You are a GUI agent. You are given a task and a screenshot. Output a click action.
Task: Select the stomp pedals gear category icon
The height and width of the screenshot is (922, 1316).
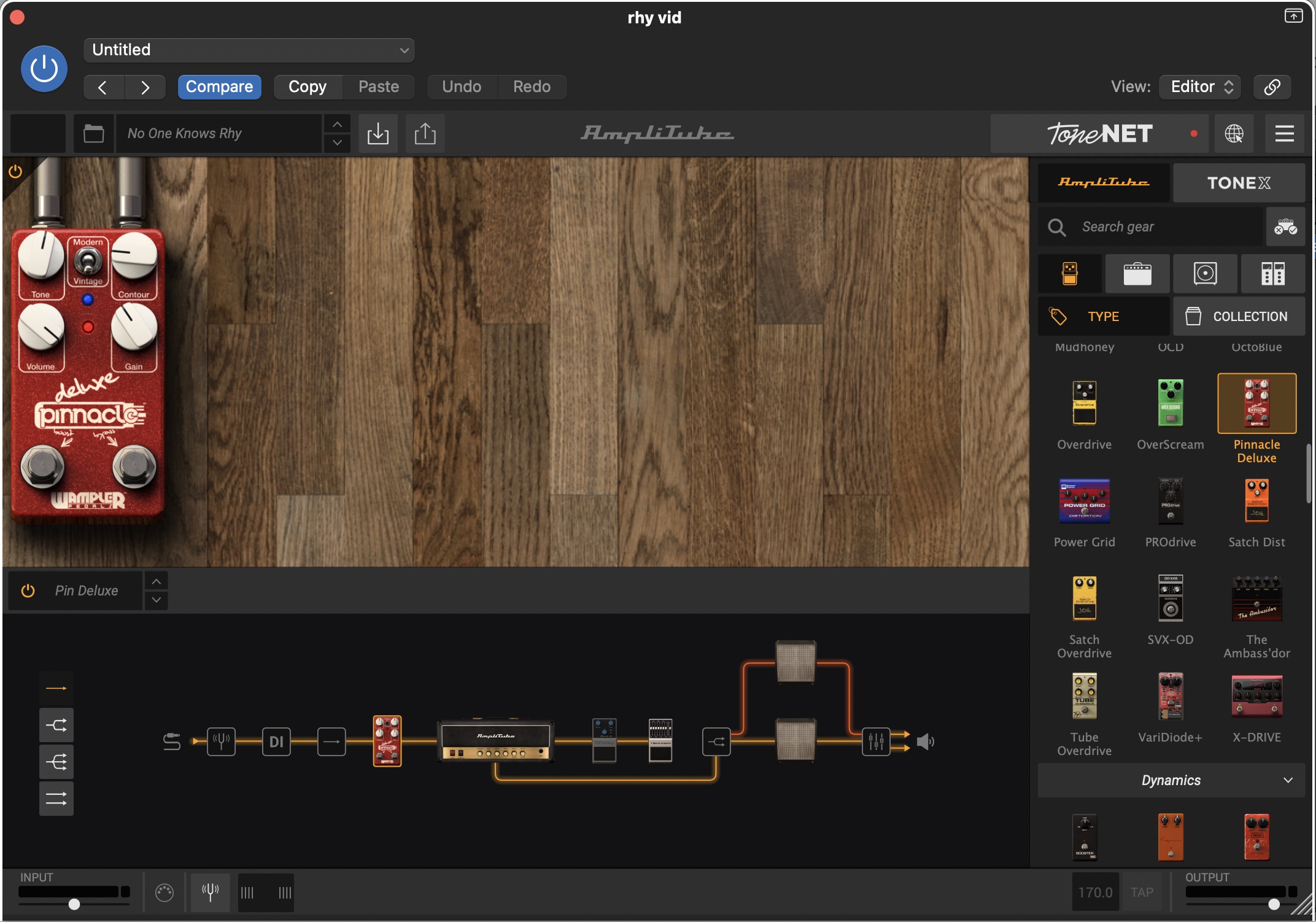tap(1070, 274)
